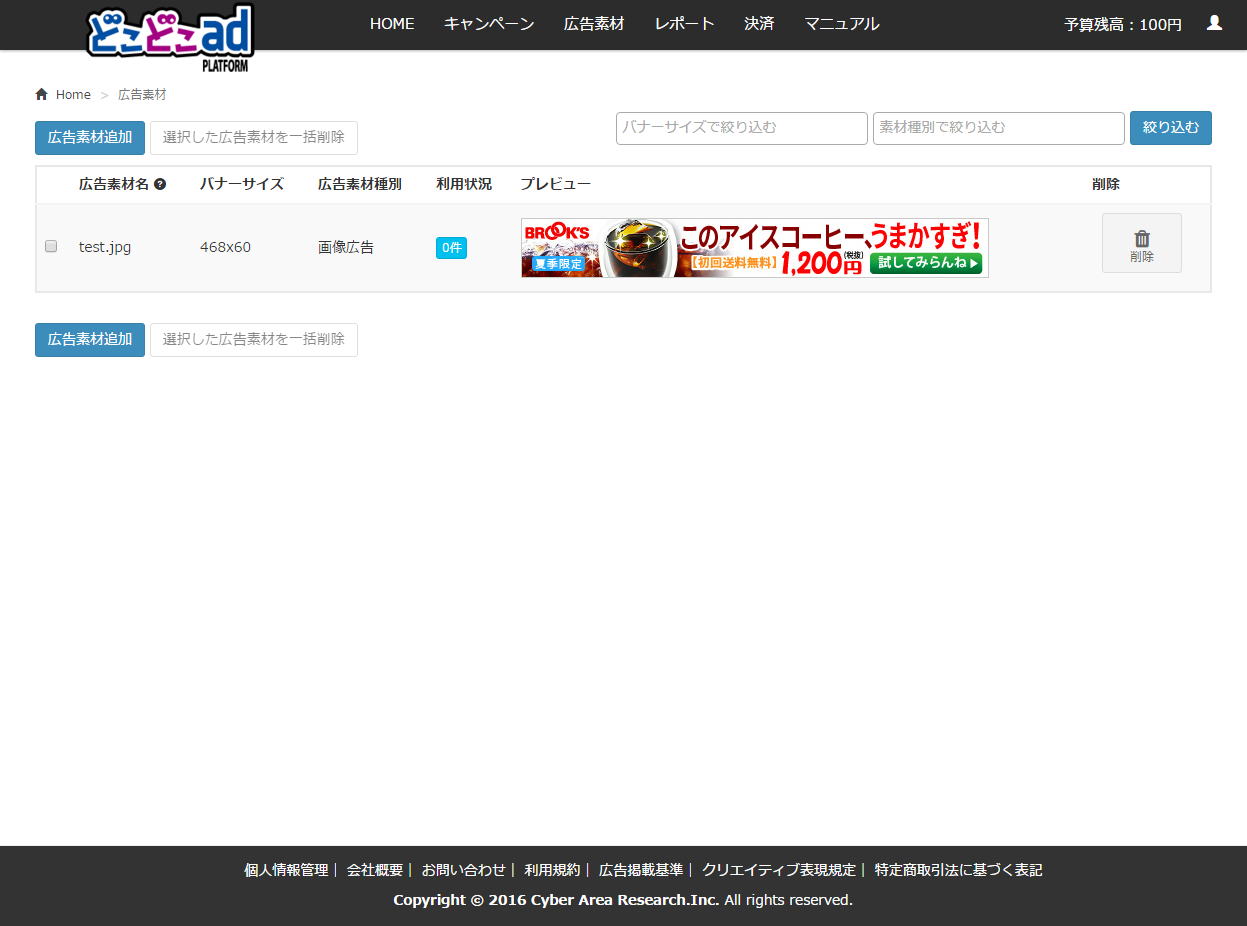1247x926 pixels.
Task: Click the Home icon in the breadcrumb
Action: [41, 94]
